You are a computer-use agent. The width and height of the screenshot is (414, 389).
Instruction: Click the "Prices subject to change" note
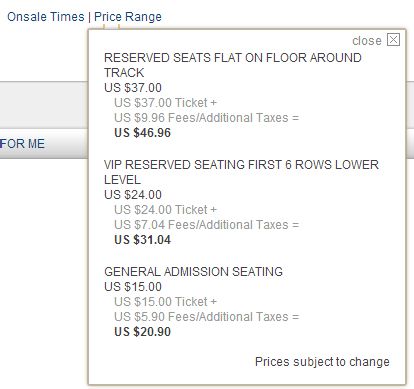[x=322, y=362]
